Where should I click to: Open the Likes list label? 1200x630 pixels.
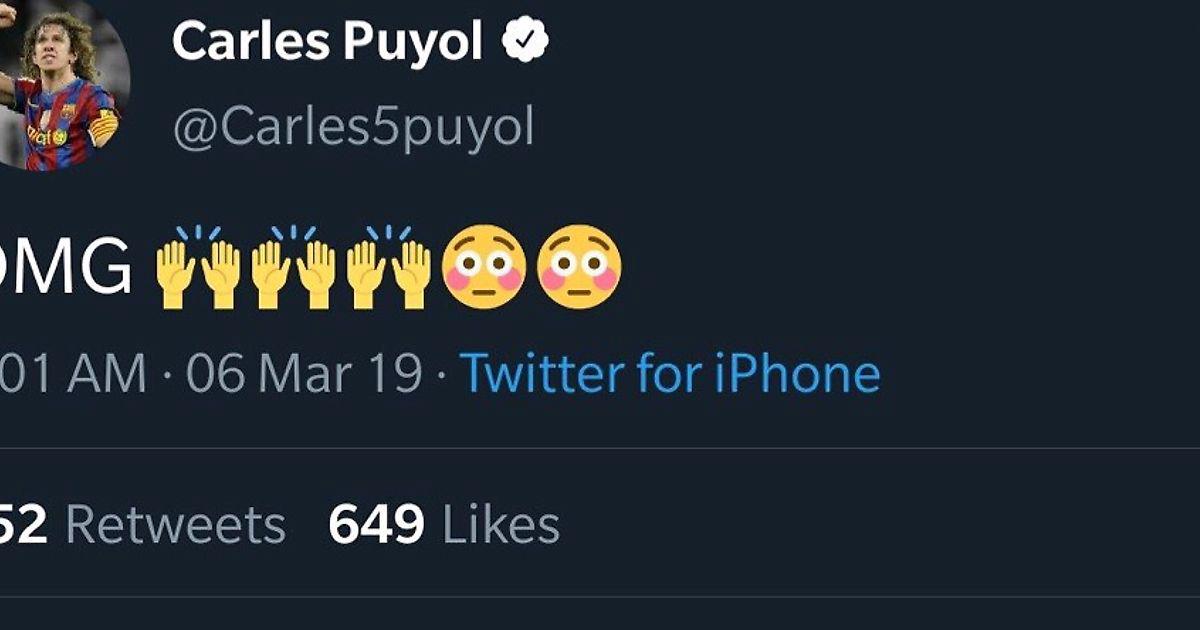501,525
